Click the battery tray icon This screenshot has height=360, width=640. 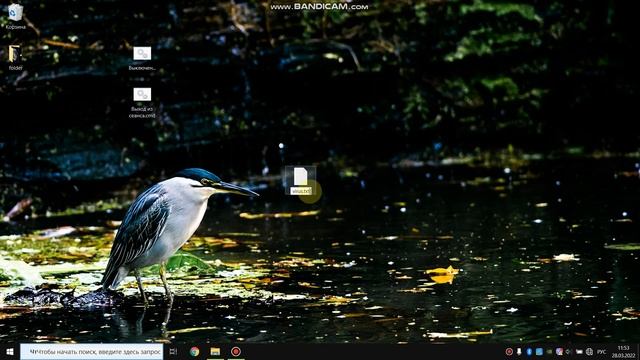click(x=579, y=351)
